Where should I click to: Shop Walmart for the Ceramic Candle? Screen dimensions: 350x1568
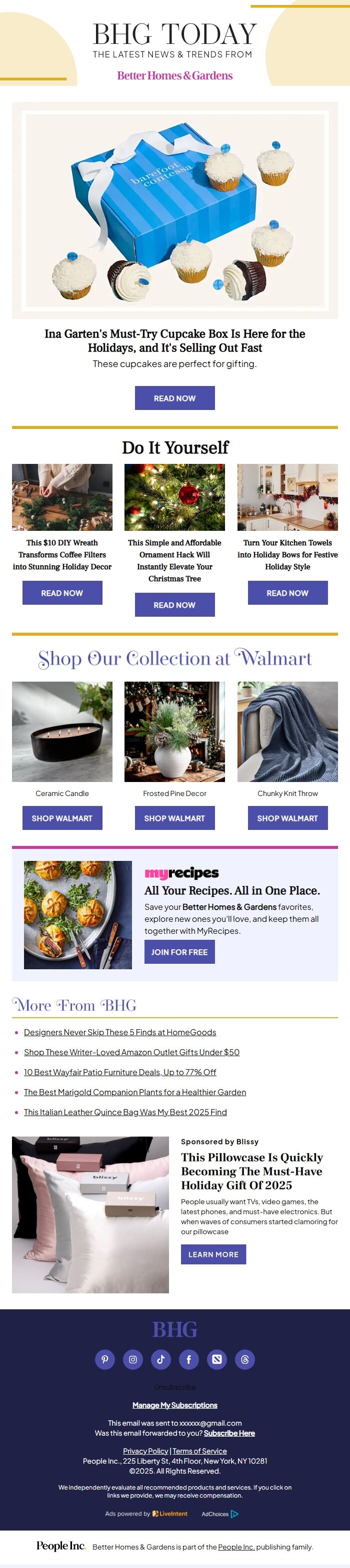click(x=62, y=818)
